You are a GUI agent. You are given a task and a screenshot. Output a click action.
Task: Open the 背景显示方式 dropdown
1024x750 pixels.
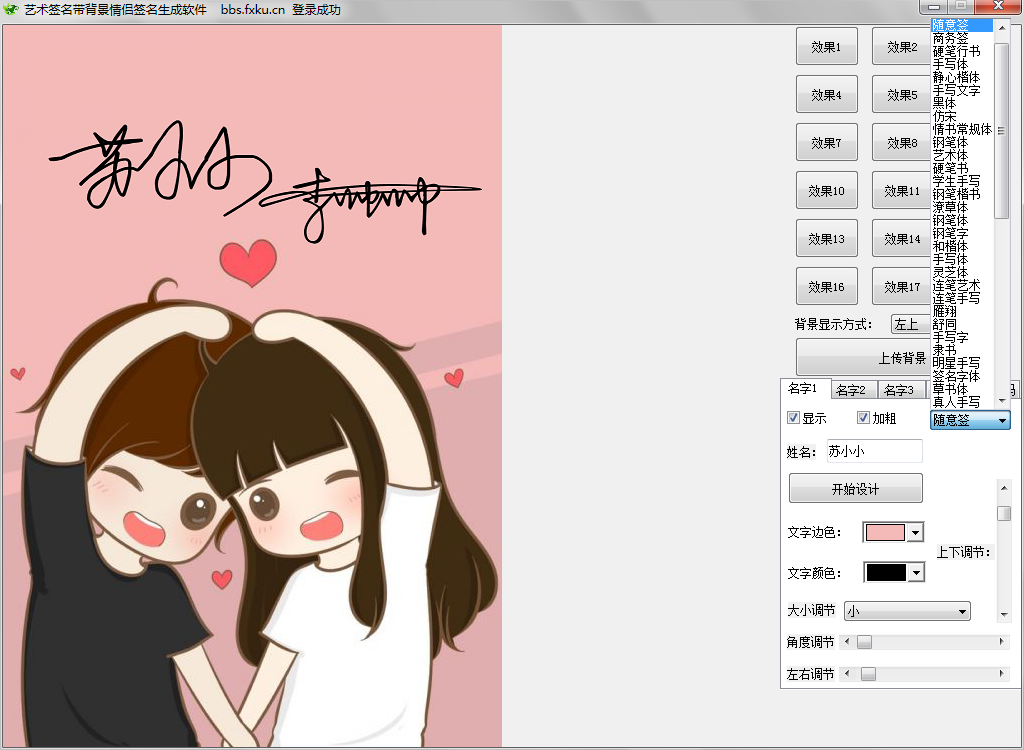pos(910,324)
